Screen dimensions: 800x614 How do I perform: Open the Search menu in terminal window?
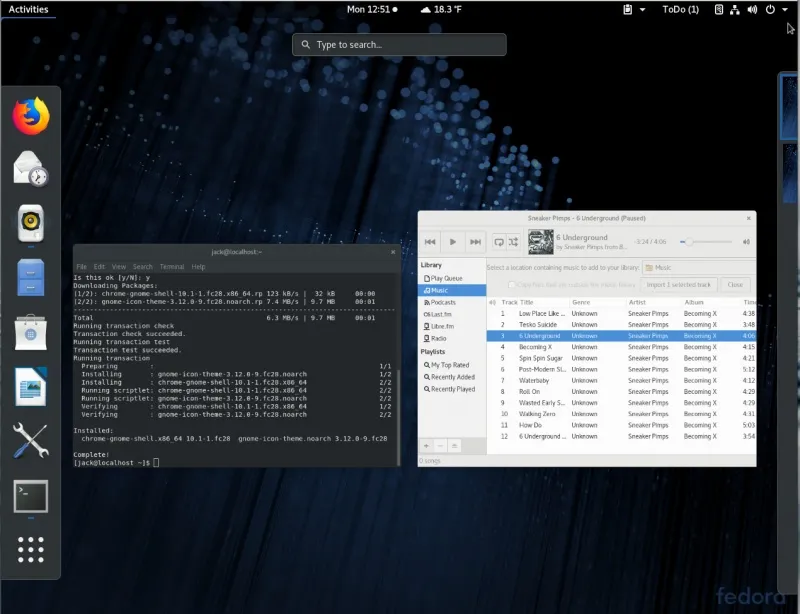(x=143, y=267)
